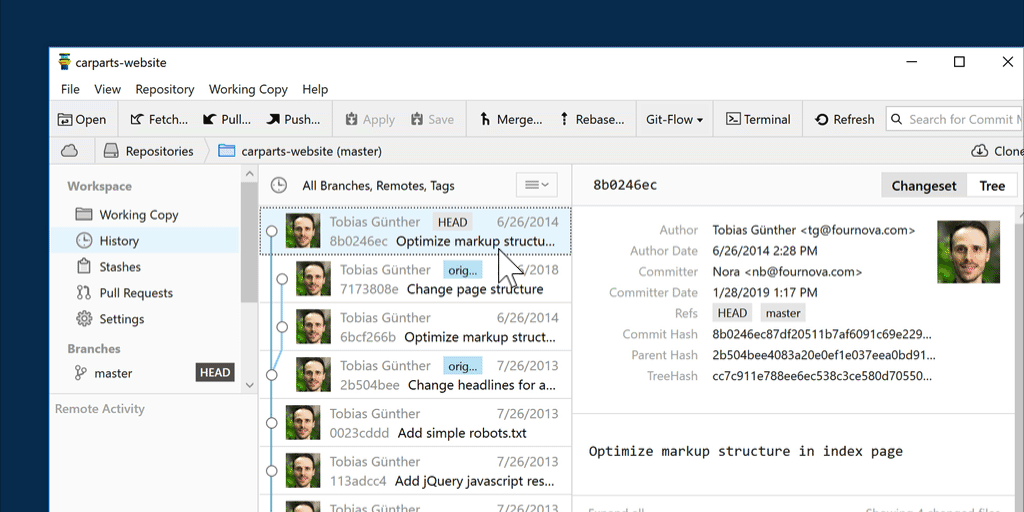Switch to the Tree view
This screenshot has width=1024, height=512.
992,186
